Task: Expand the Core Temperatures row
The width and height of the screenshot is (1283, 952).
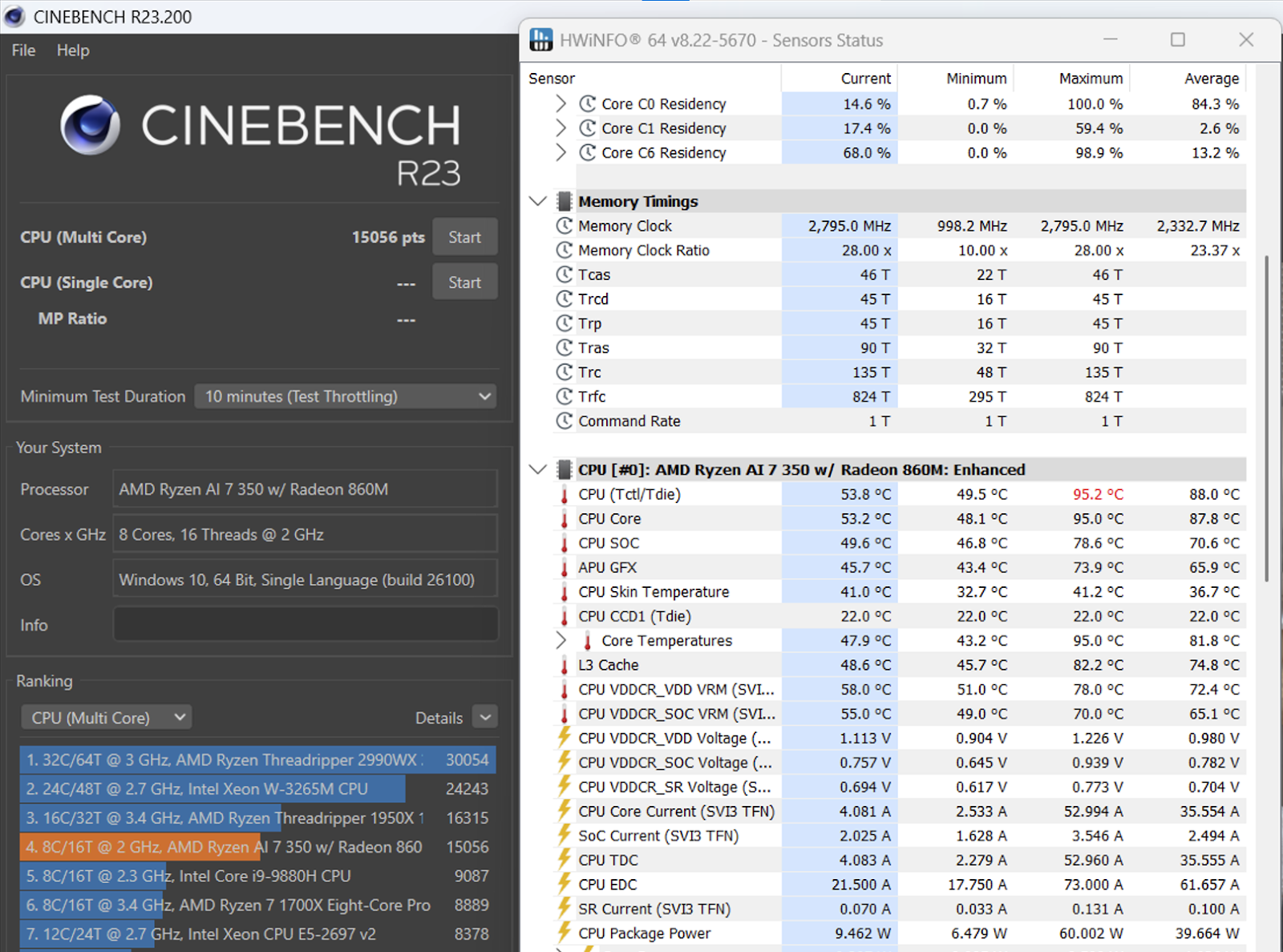Action: pos(561,640)
